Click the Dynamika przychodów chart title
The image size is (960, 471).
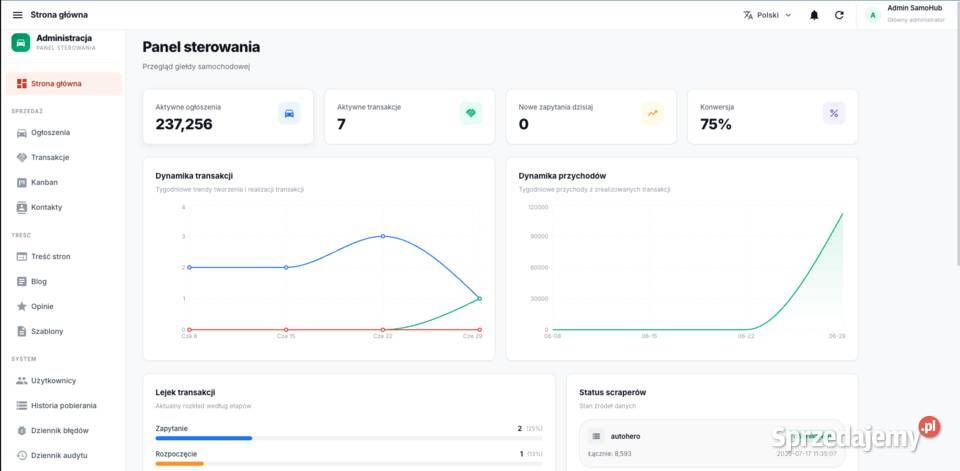pos(562,176)
